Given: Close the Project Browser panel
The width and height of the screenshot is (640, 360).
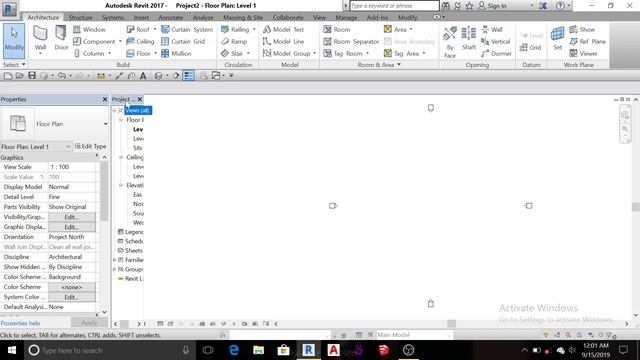Looking at the screenshot, I should (140, 99).
